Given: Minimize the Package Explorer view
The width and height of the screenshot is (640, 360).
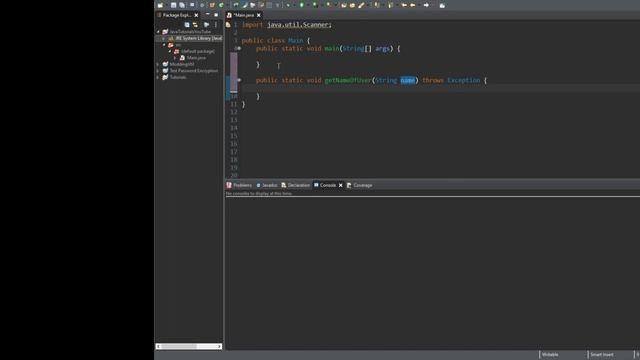Looking at the screenshot, I should [207, 15].
